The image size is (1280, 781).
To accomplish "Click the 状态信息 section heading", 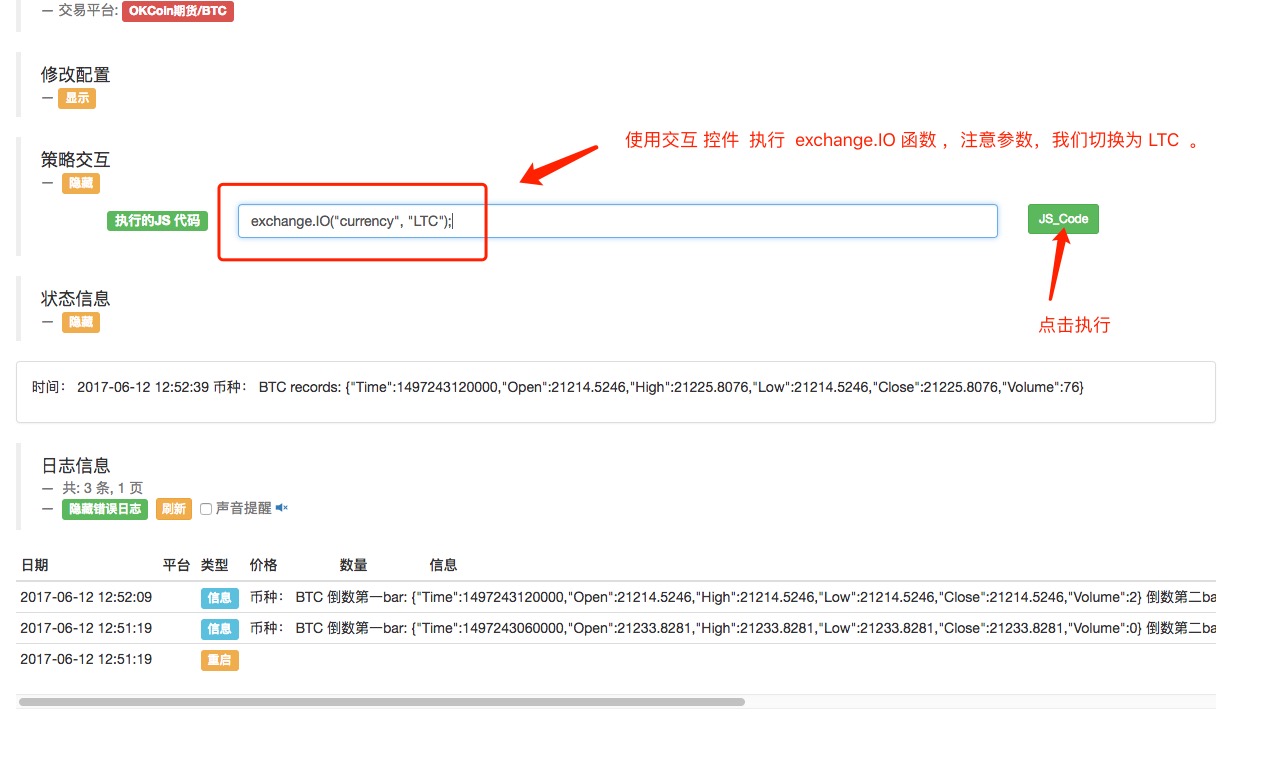I will tap(76, 298).
